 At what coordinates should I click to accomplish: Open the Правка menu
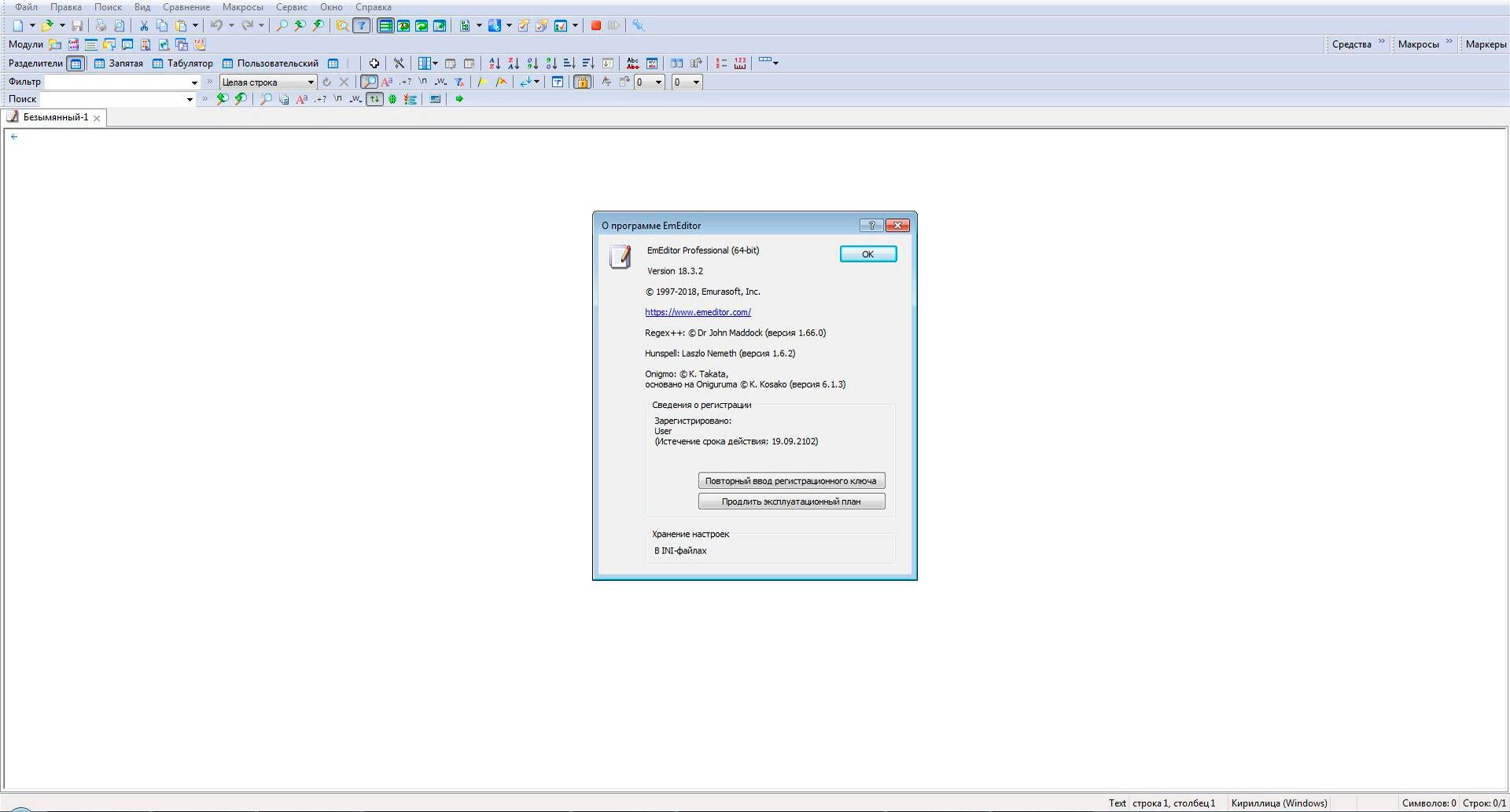pos(66,7)
